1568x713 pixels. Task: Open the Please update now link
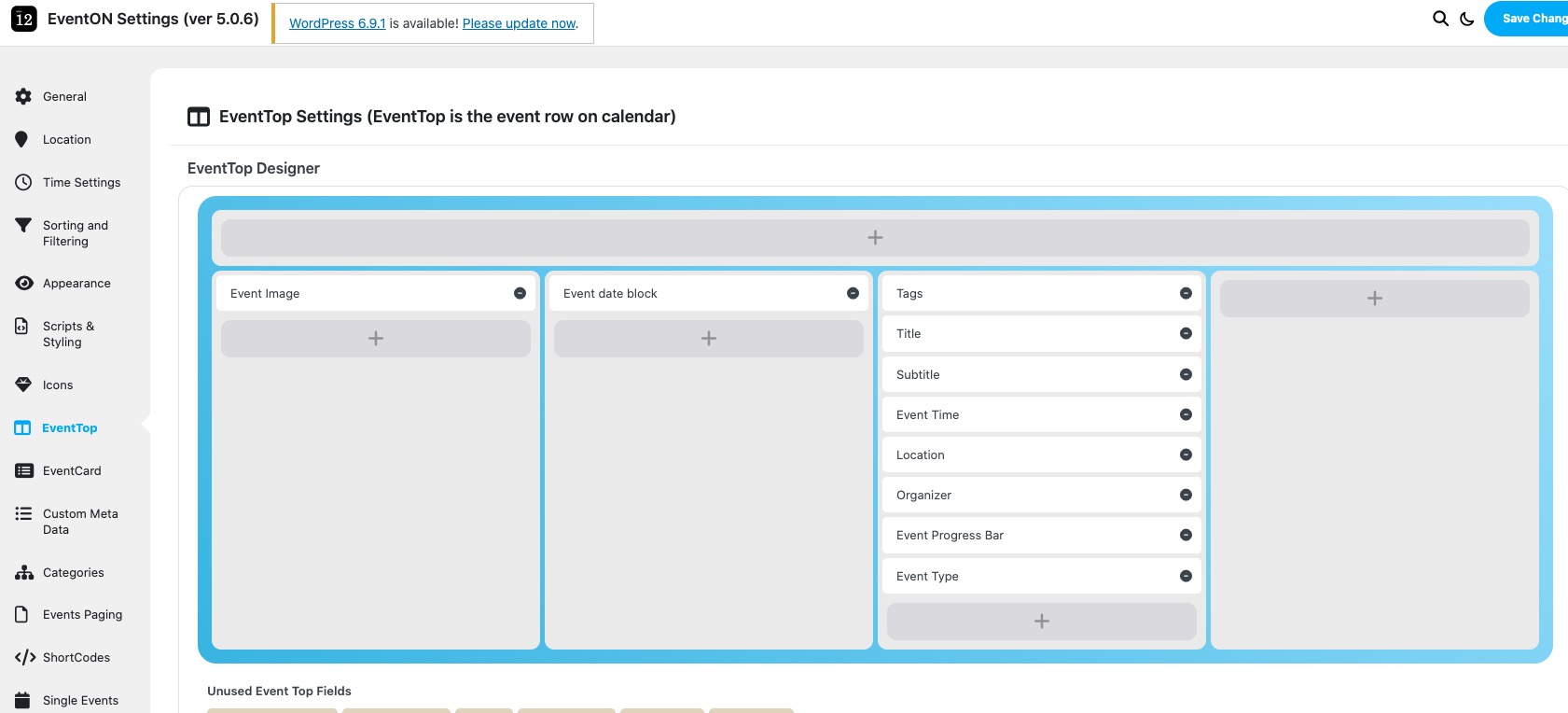[x=519, y=23]
